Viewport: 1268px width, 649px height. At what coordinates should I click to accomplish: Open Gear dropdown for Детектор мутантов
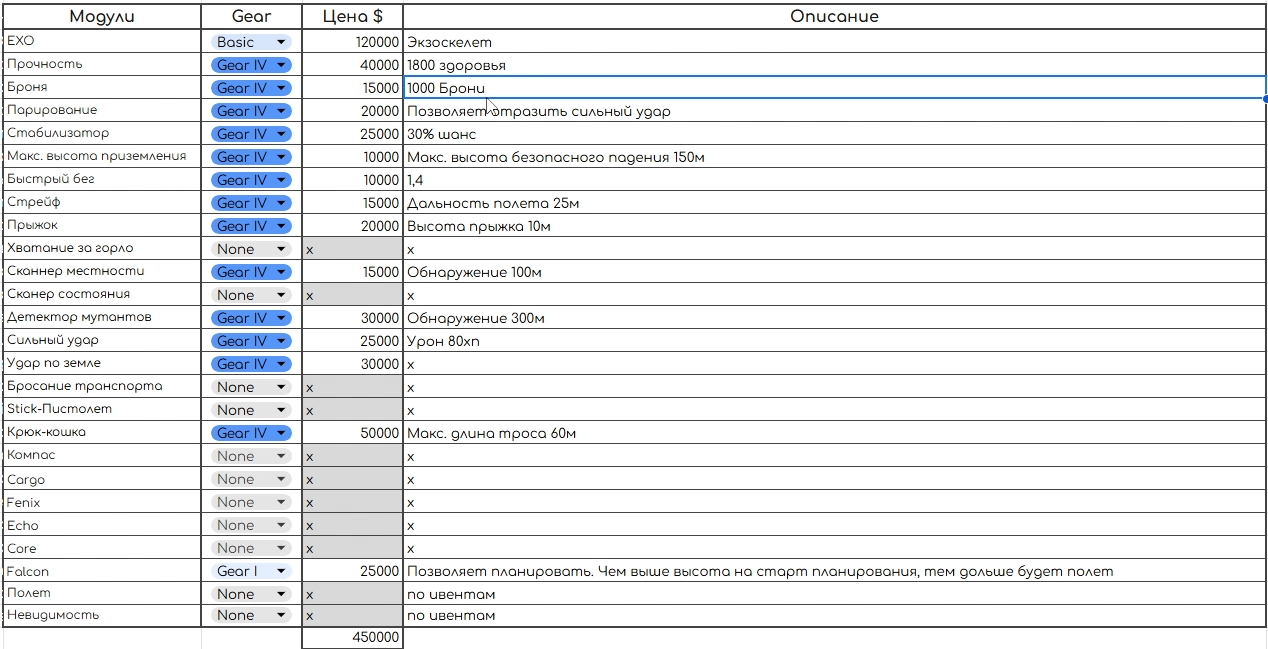point(251,318)
